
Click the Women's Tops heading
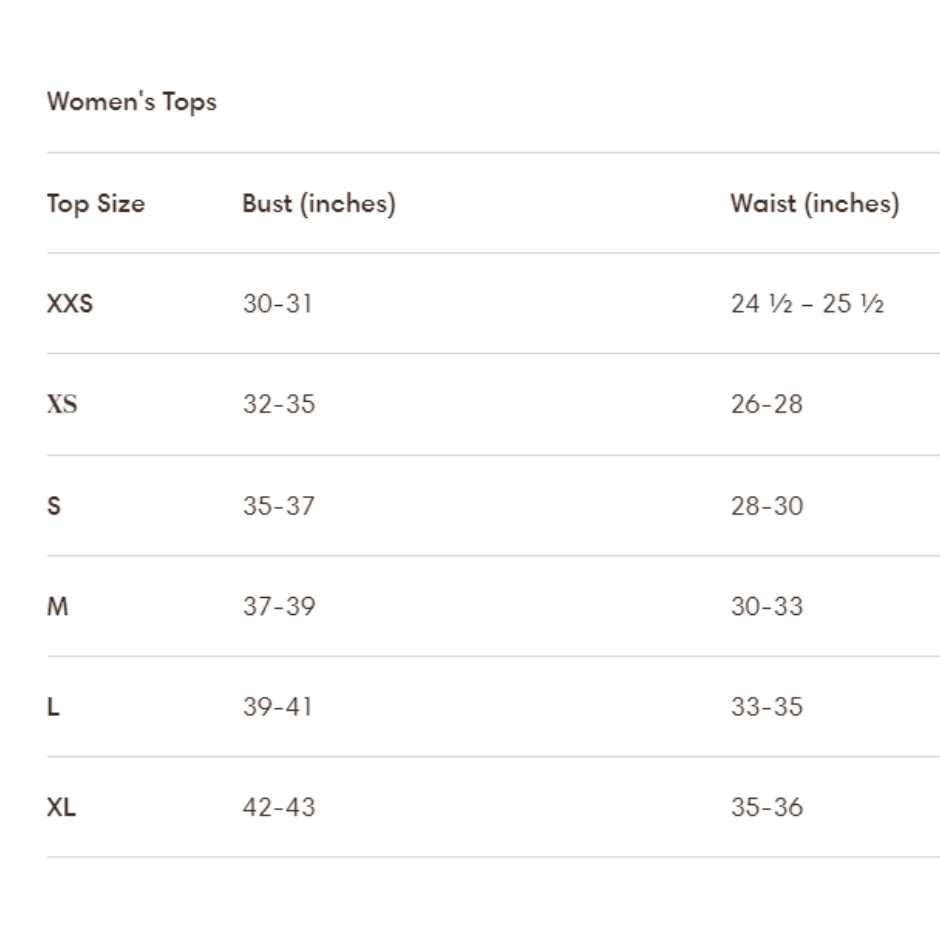[131, 102]
